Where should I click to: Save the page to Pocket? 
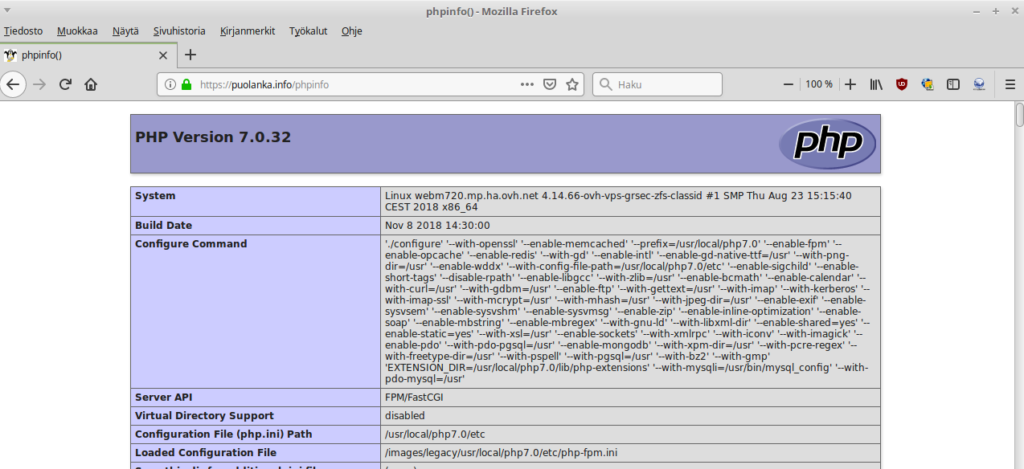click(x=550, y=84)
